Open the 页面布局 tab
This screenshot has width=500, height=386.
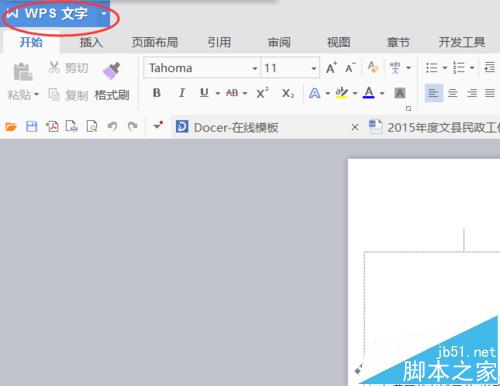155,42
